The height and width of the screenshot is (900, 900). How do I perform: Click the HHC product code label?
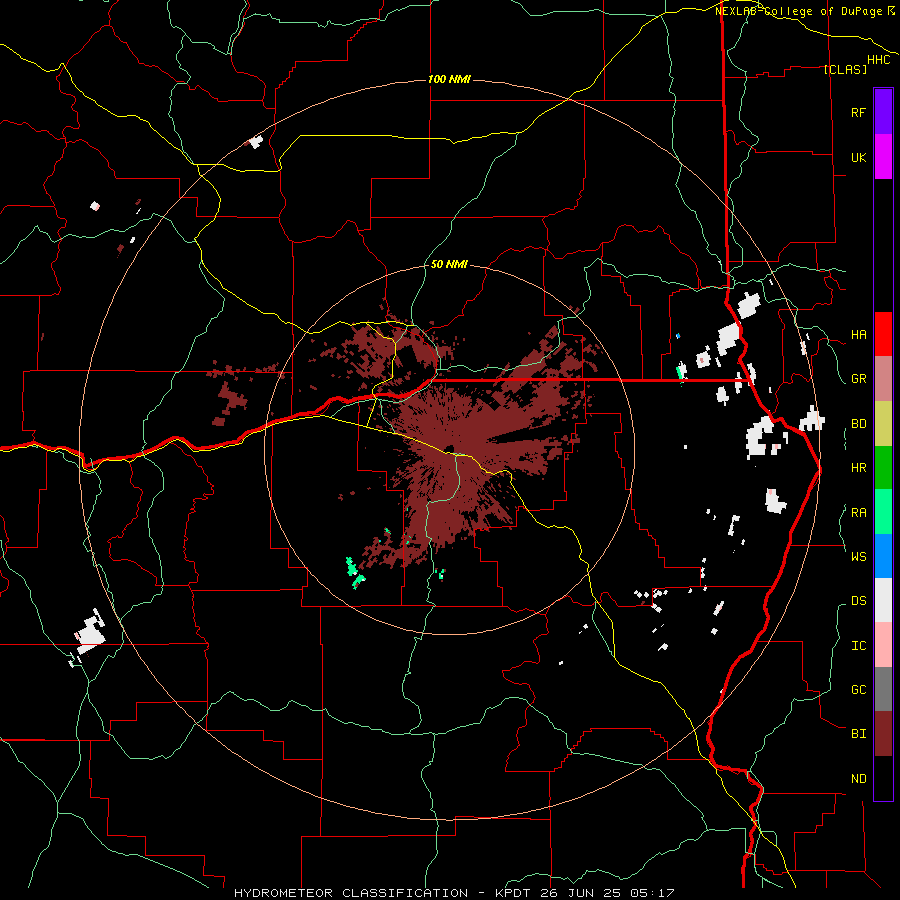coord(879,60)
